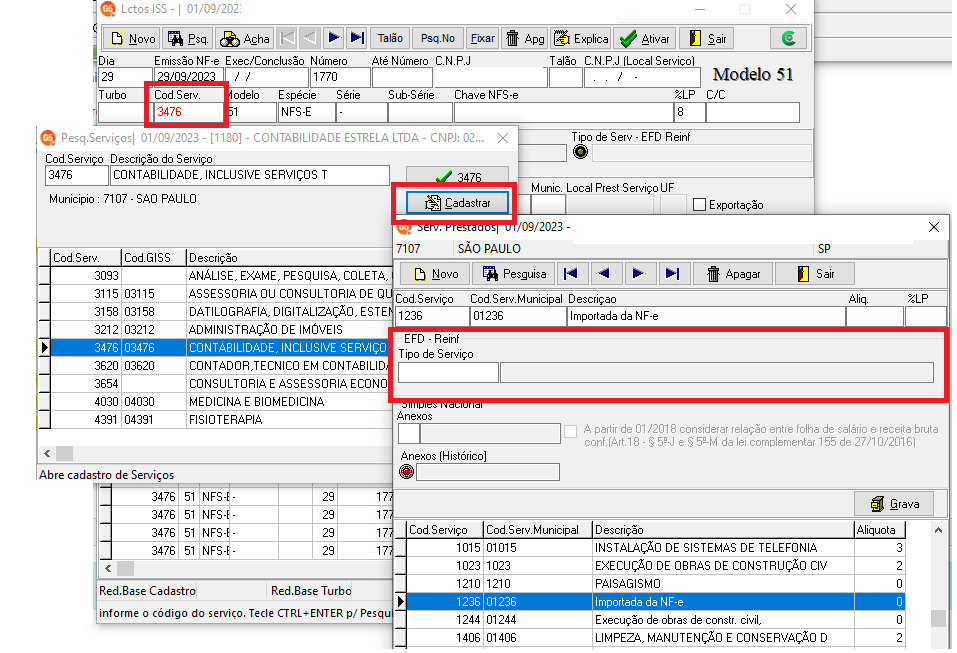957x653 pixels.
Task: Click the Tipo de Serv EFD Reinf round button
Action: click(580, 153)
